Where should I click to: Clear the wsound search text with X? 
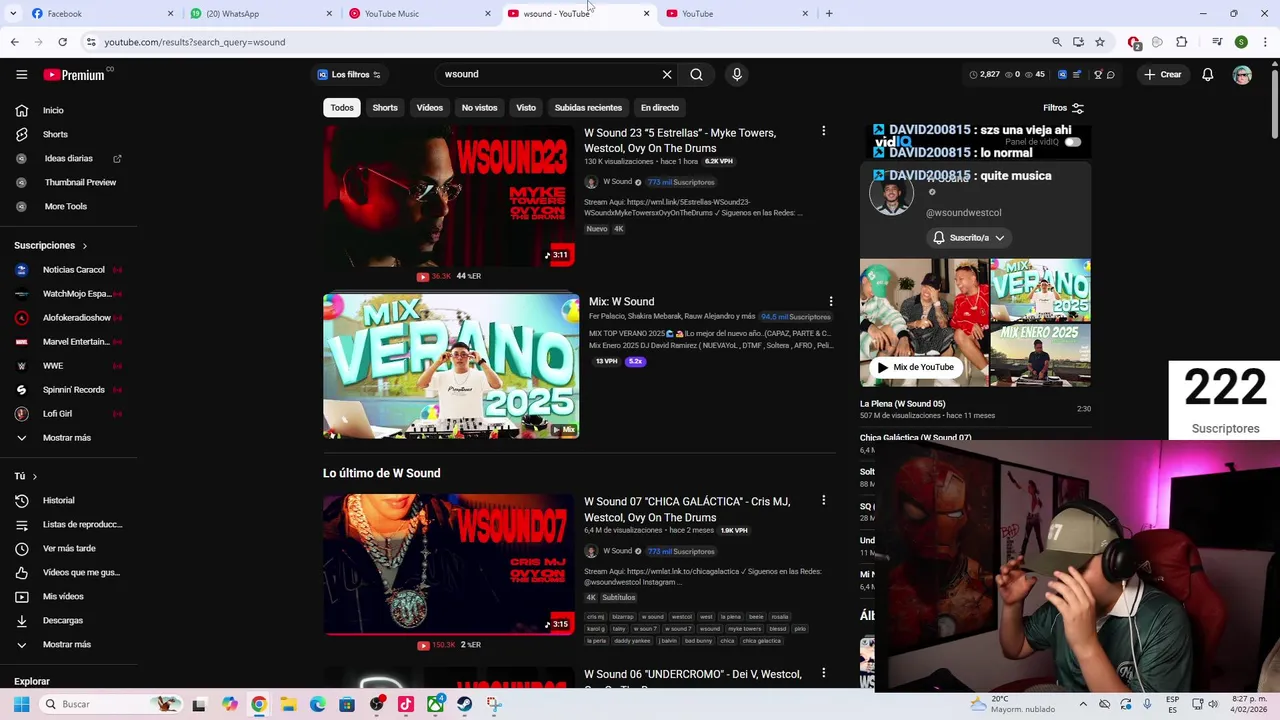(667, 74)
